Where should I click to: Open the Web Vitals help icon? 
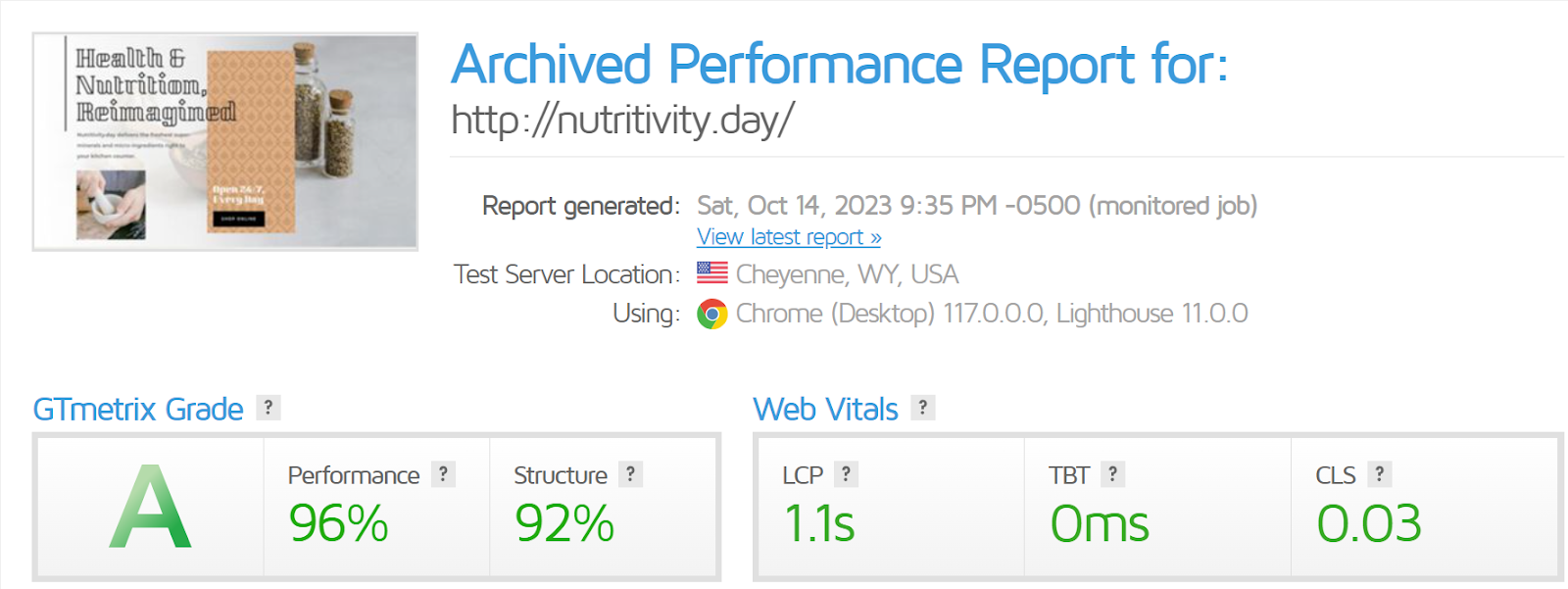[920, 407]
